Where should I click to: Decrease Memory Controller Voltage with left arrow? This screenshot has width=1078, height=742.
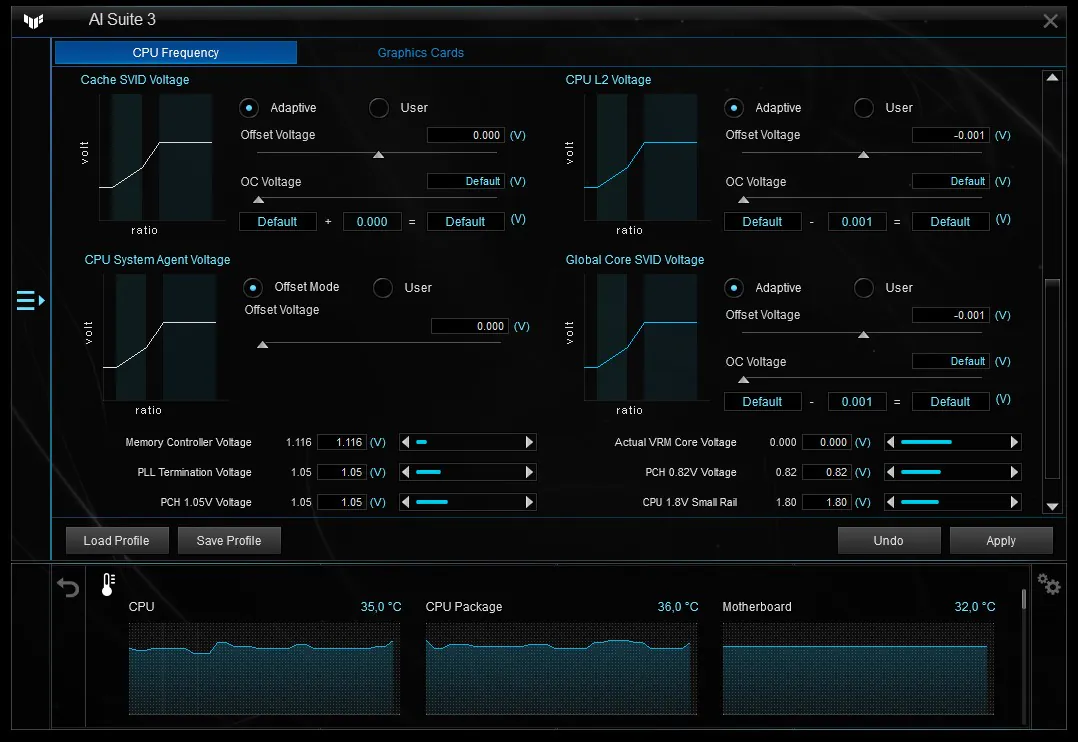[x=405, y=442]
